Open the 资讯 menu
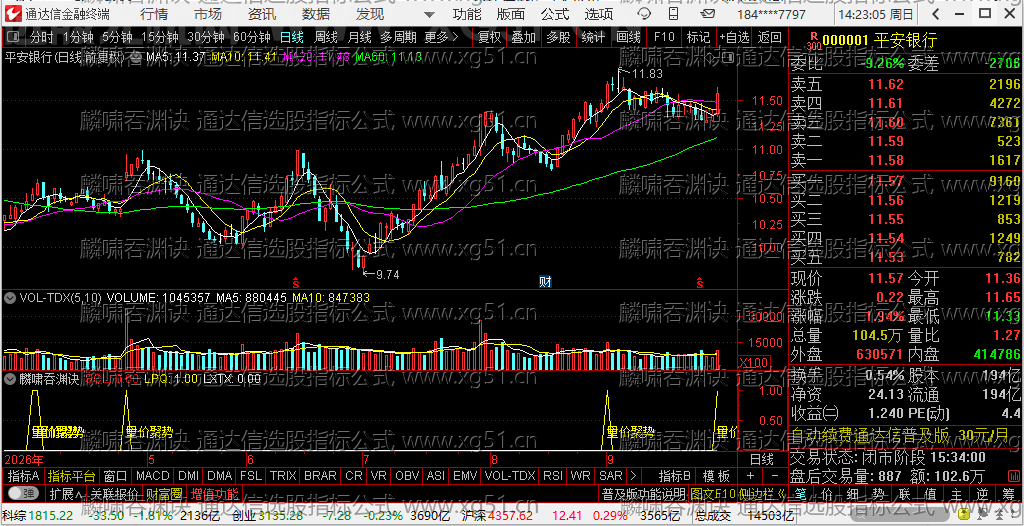This screenshot has width=1024, height=526. pos(262,14)
